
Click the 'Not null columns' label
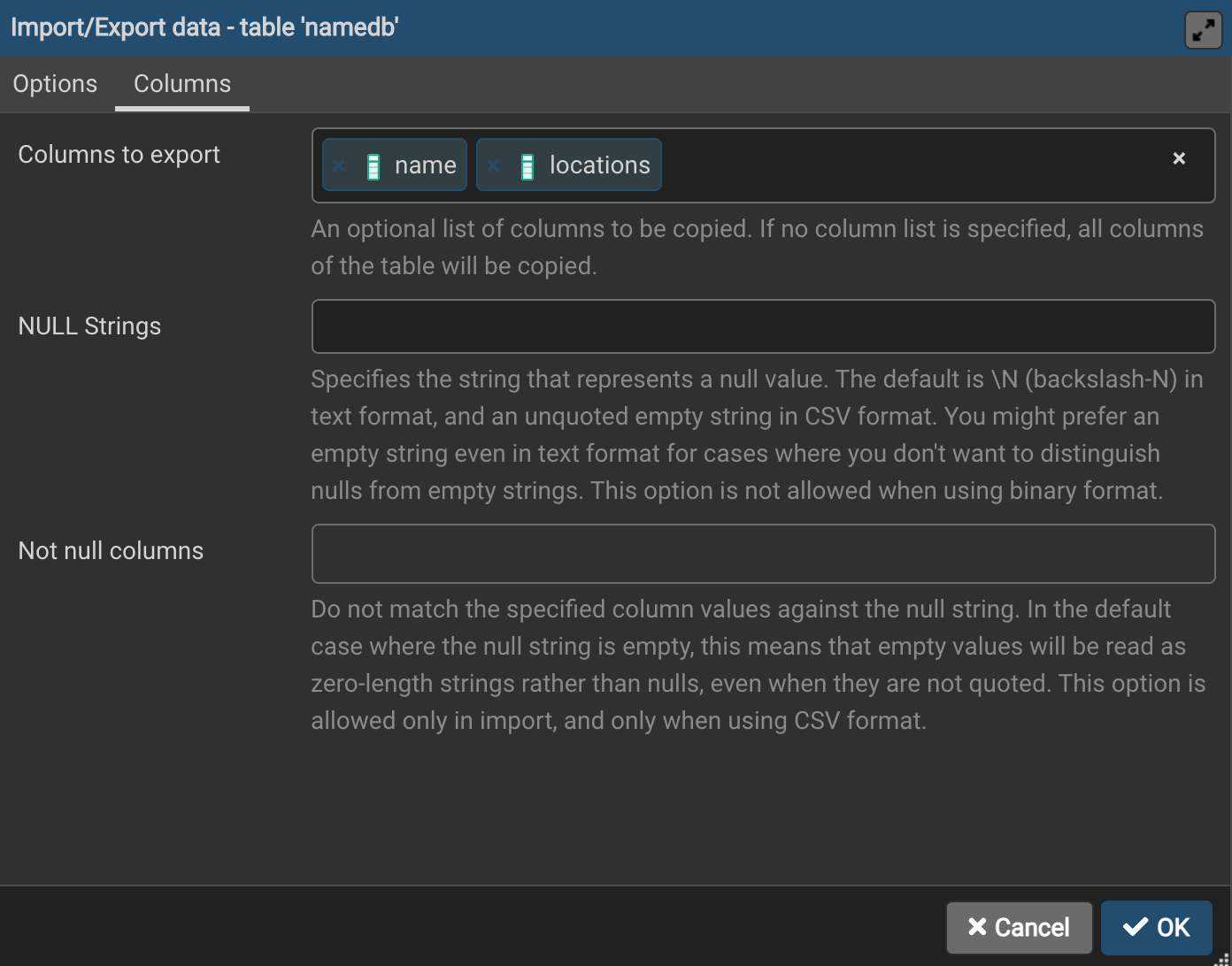pyautogui.click(x=111, y=551)
